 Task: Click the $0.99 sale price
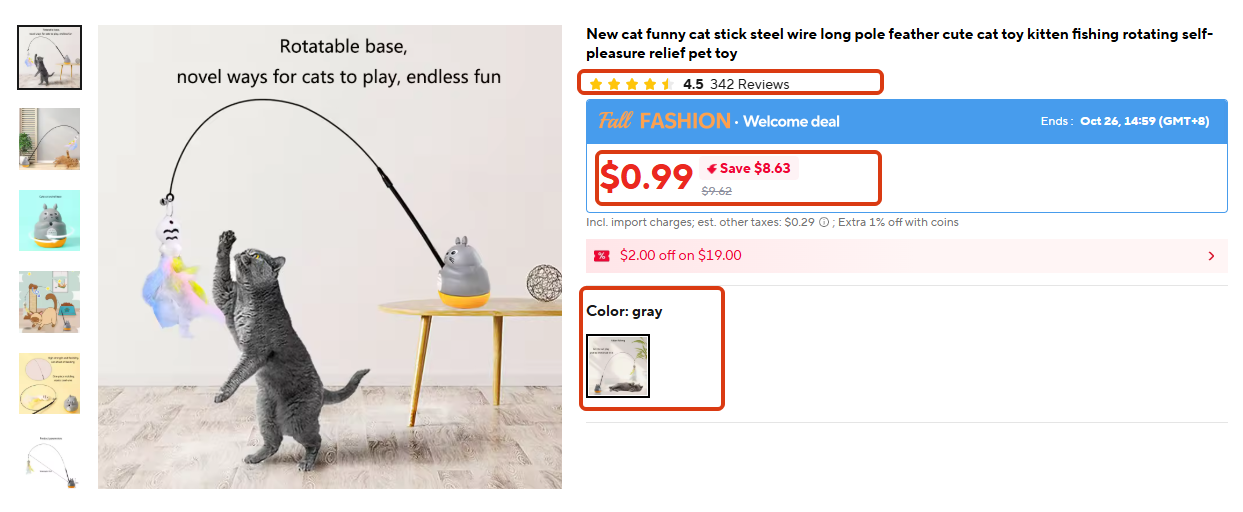click(646, 177)
